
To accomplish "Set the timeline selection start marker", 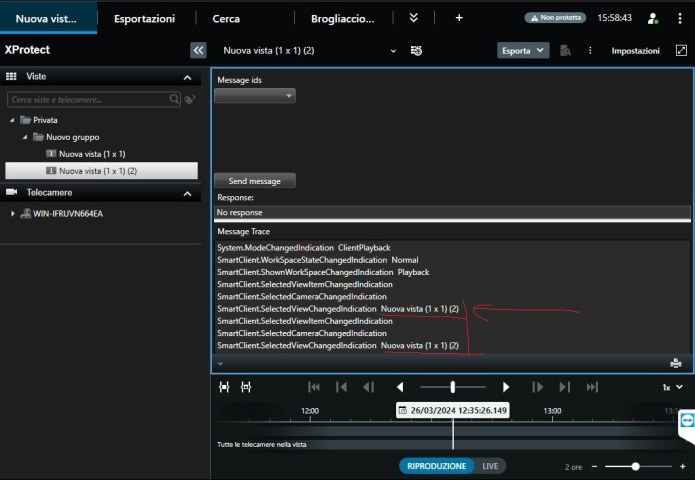I will click(x=224, y=387).
